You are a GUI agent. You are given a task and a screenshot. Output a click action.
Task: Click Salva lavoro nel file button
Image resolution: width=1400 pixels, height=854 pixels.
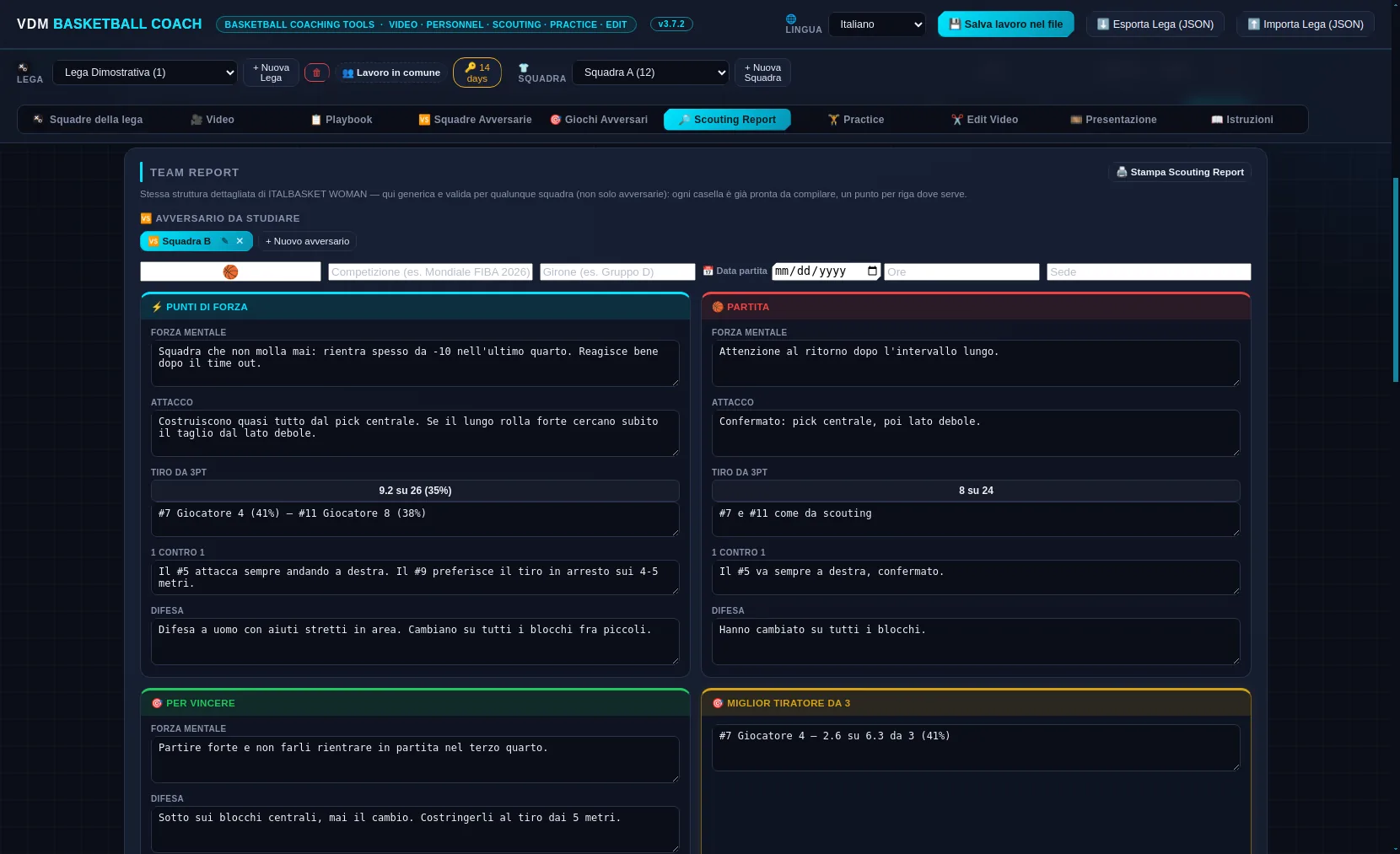tap(1006, 24)
